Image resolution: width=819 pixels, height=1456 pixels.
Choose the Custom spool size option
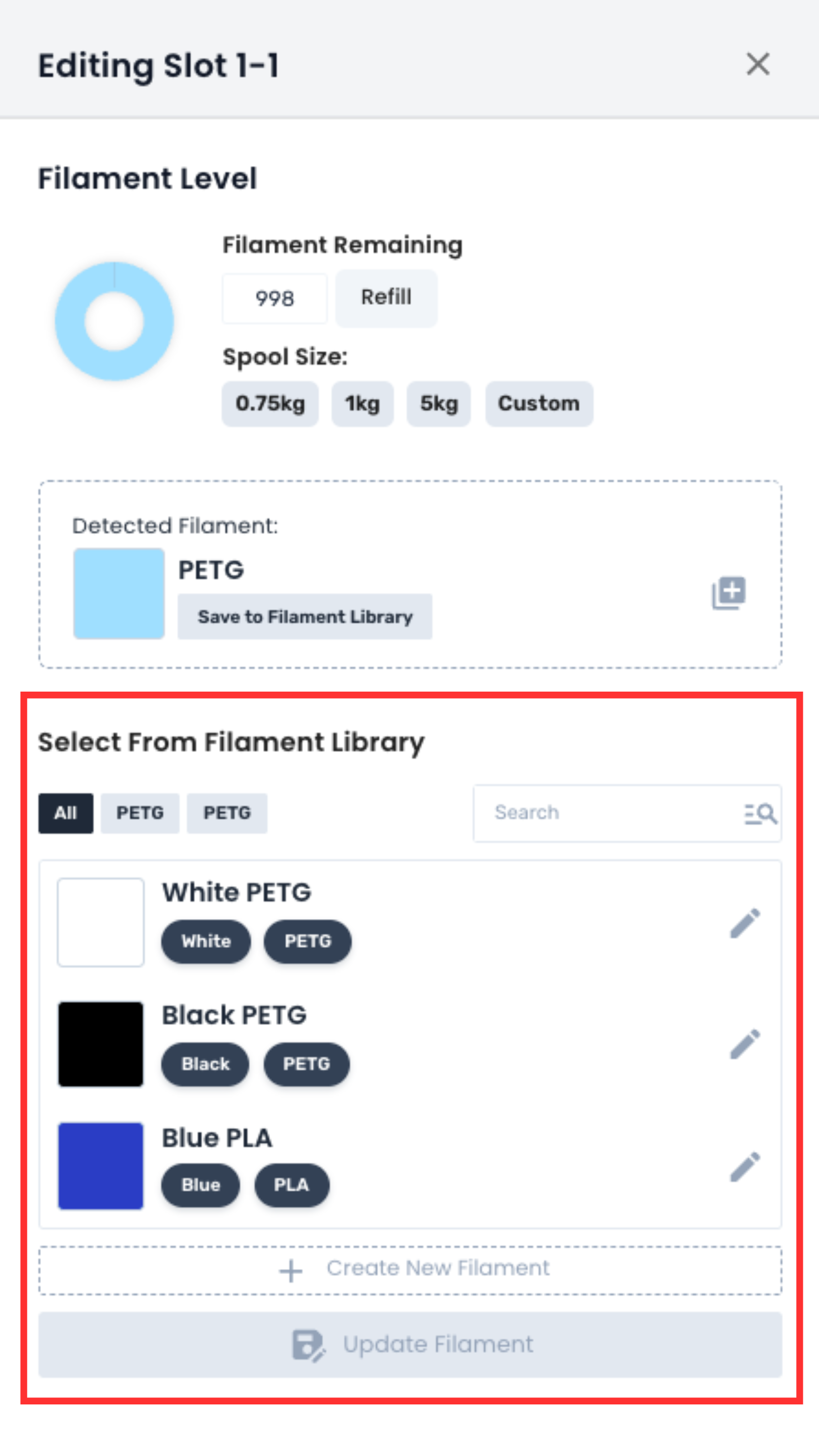click(538, 403)
